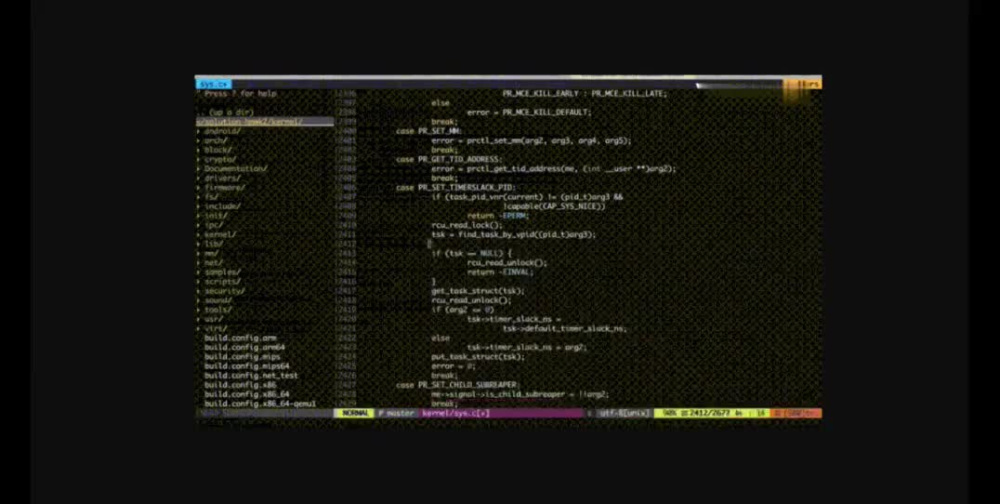Open the kernel/ directory entry

220,235
